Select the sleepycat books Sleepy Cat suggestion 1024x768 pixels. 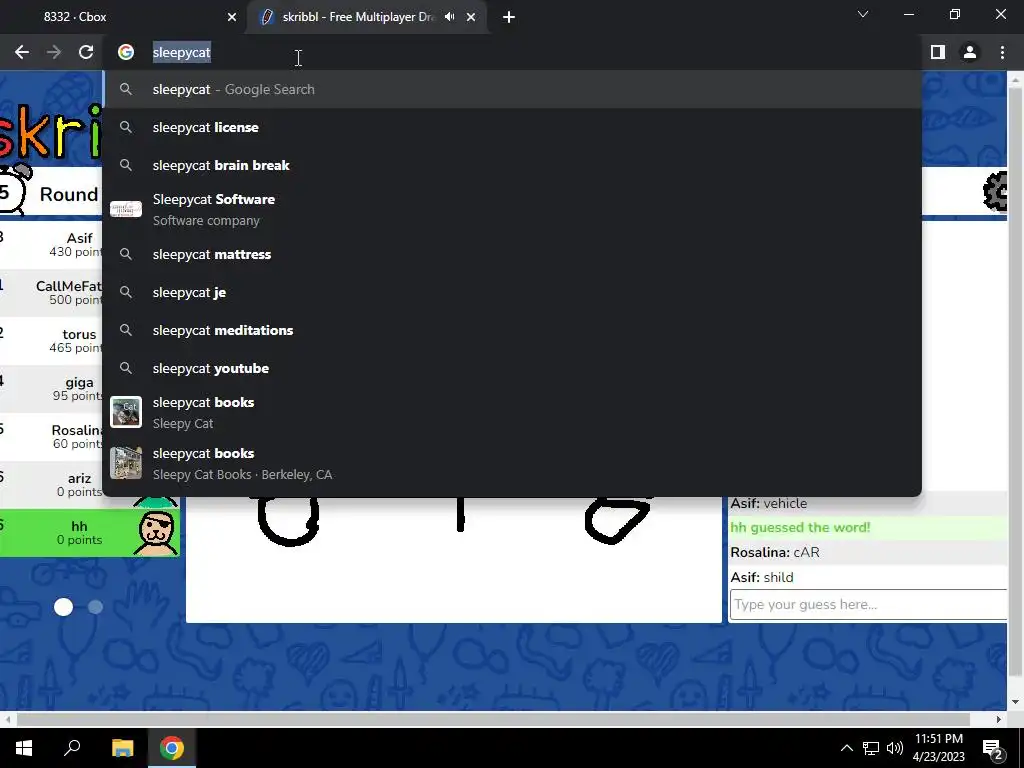coord(512,412)
